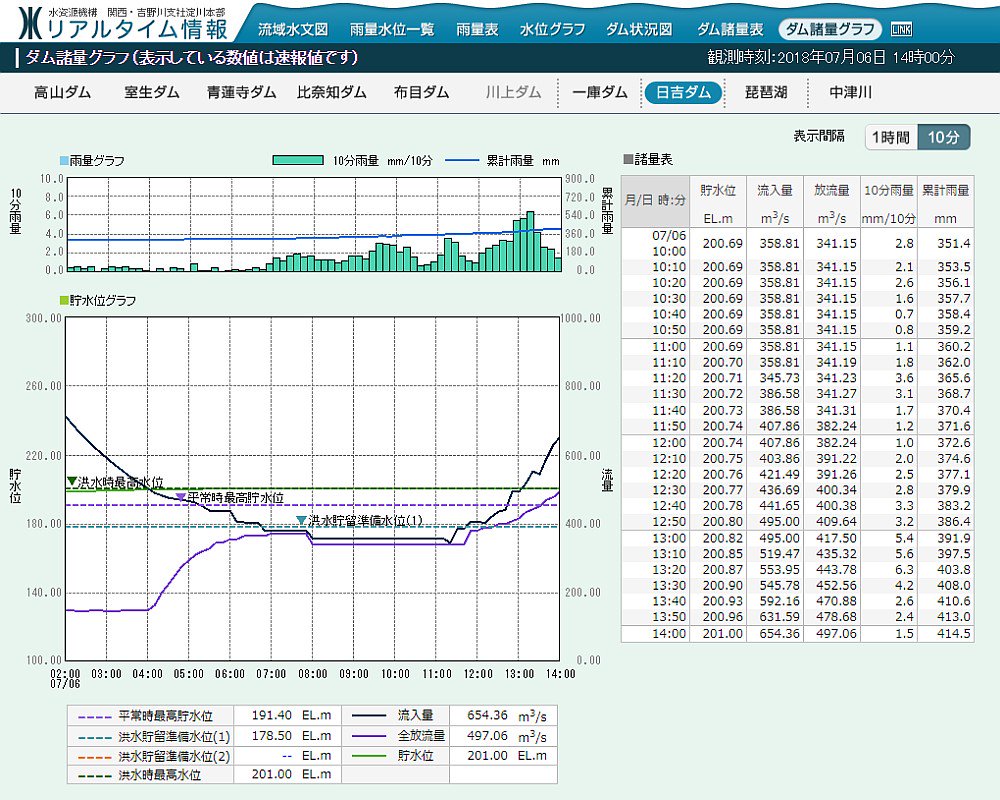Click the 497.06 m³/s legend value
Viewport: 1000px width, 800px height.
(x=506, y=736)
